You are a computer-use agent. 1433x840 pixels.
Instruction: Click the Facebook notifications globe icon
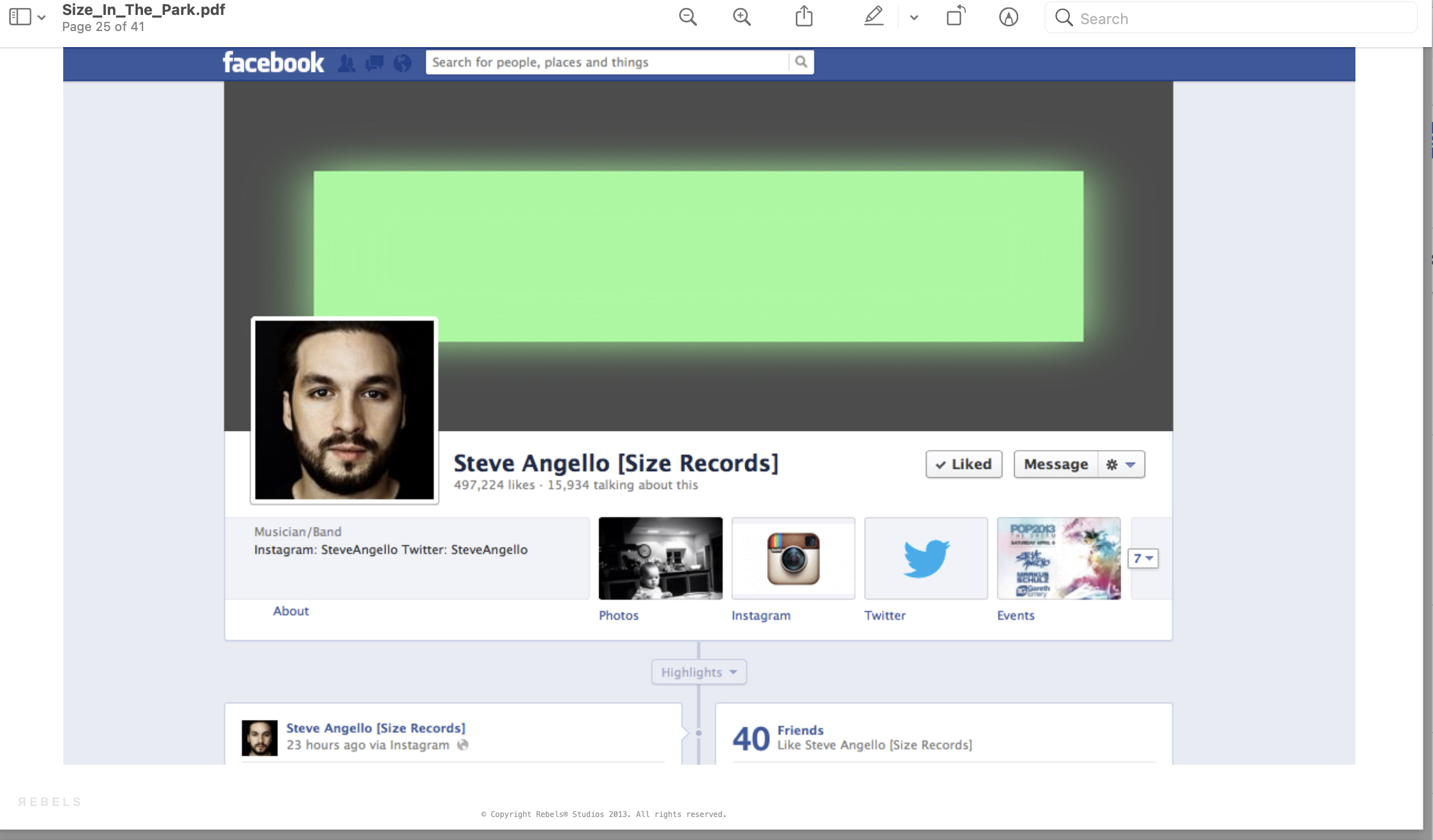tap(402, 63)
